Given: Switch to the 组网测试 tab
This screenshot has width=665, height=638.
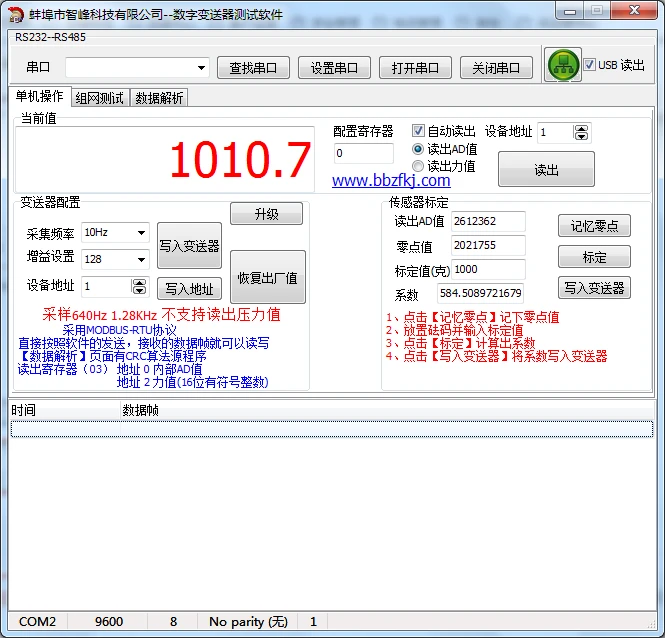Looking at the screenshot, I should point(100,98).
